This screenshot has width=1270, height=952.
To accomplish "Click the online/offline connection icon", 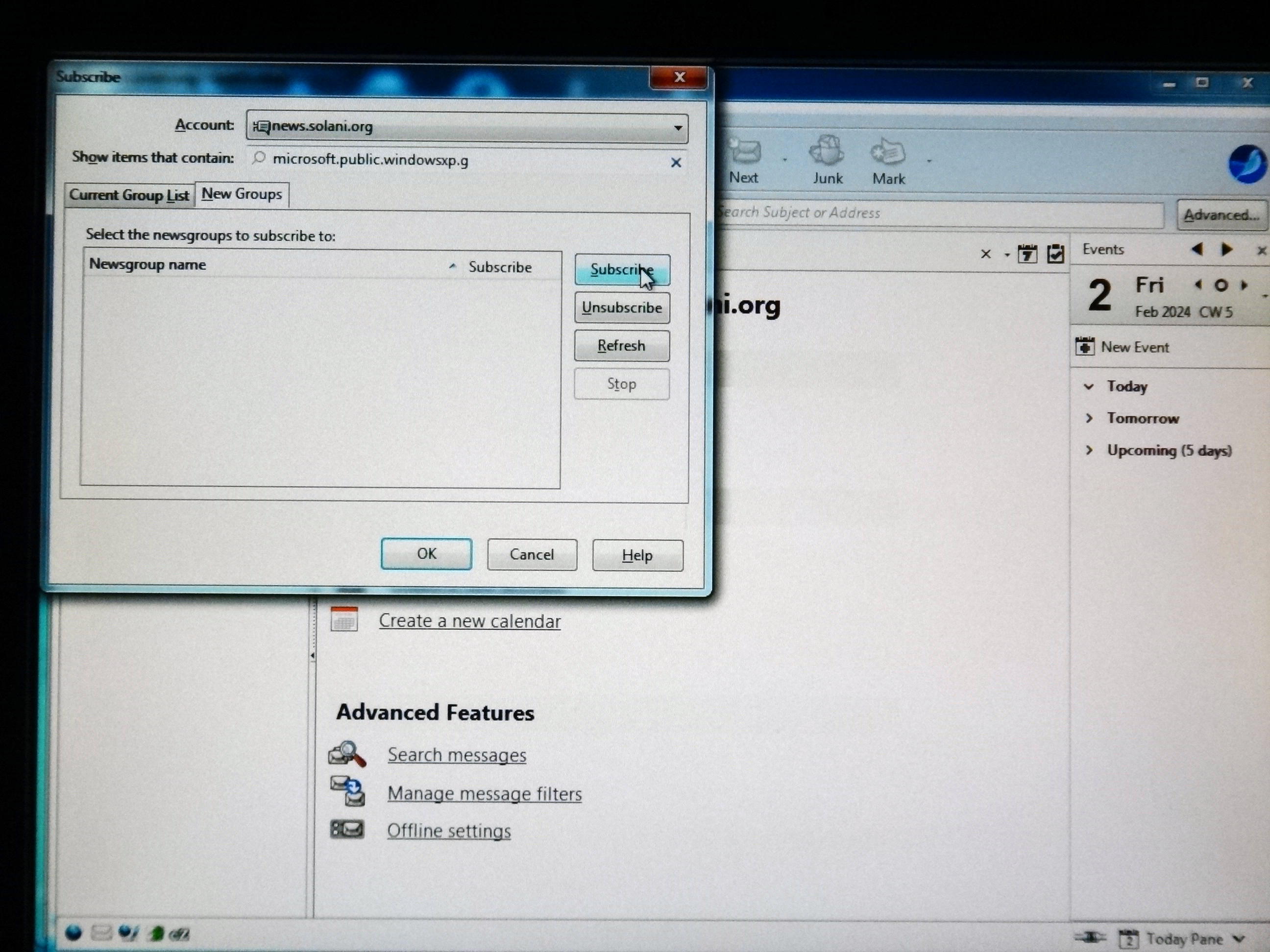I will [x=1089, y=937].
